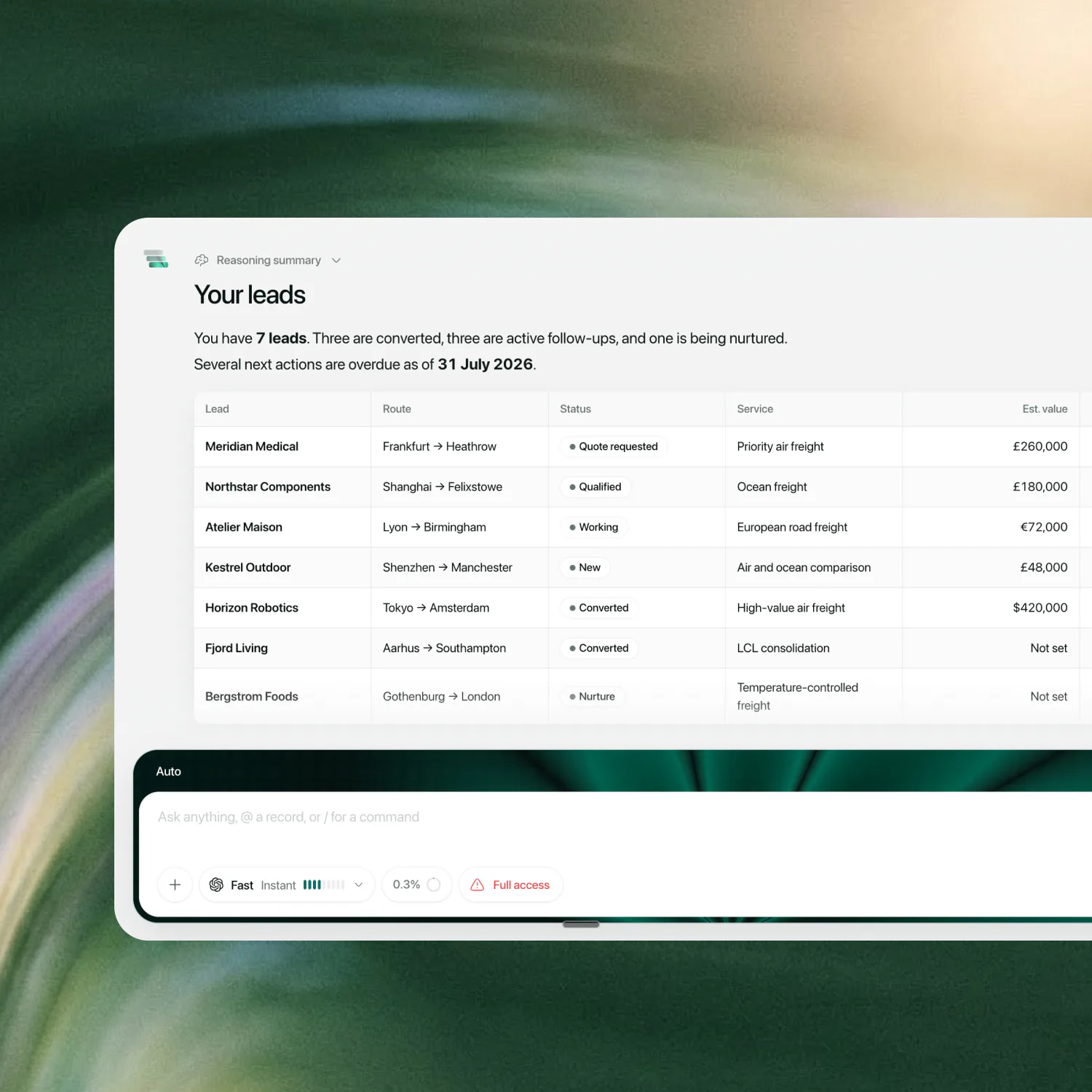Click Bergstrom Foods' Not set value
Viewport: 1092px width, 1092px height.
click(1049, 697)
